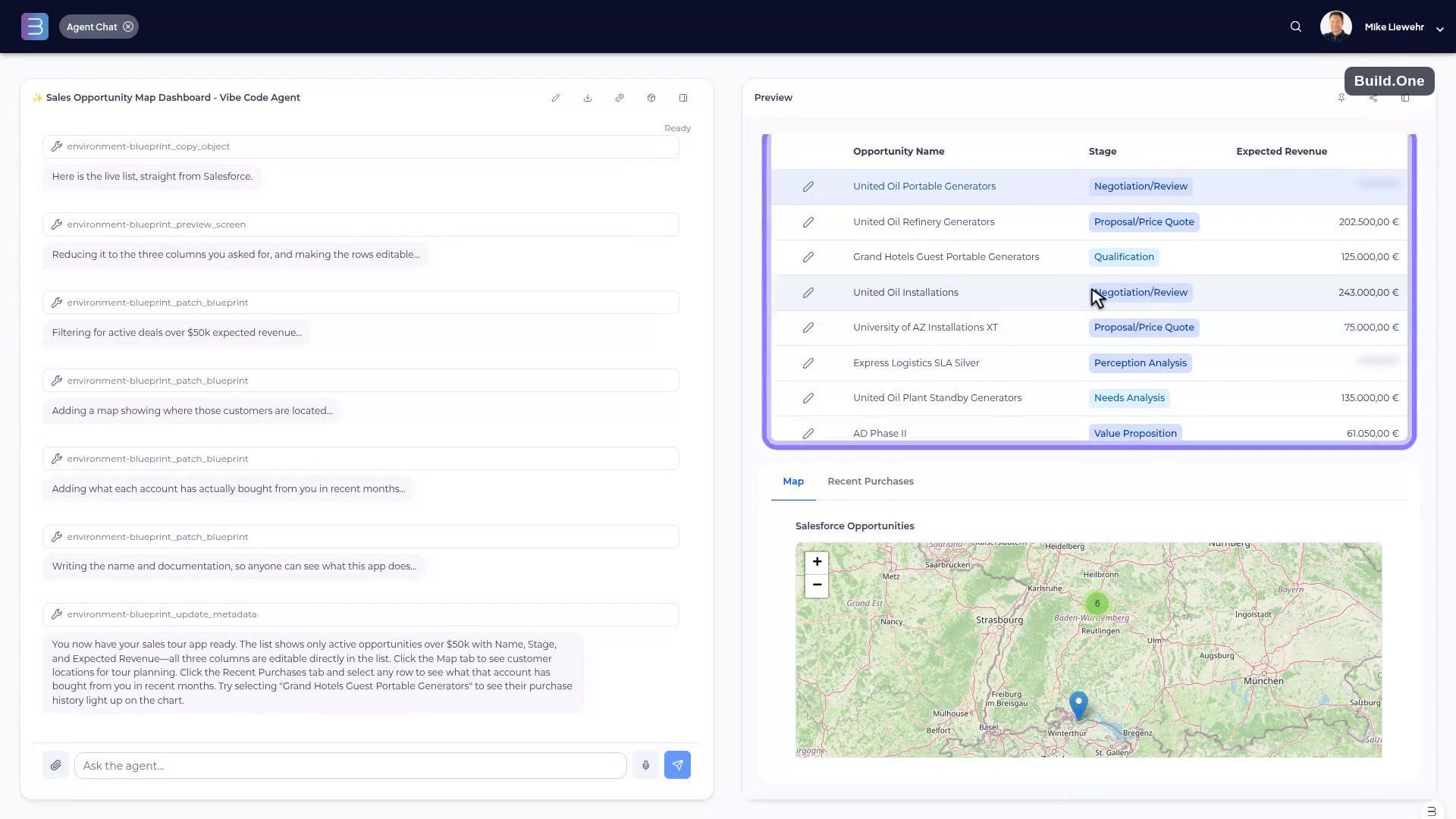Image resolution: width=1456 pixels, height=819 pixels.
Task: Edit the United Oil Plant Standby Generators row
Action: coord(808,398)
